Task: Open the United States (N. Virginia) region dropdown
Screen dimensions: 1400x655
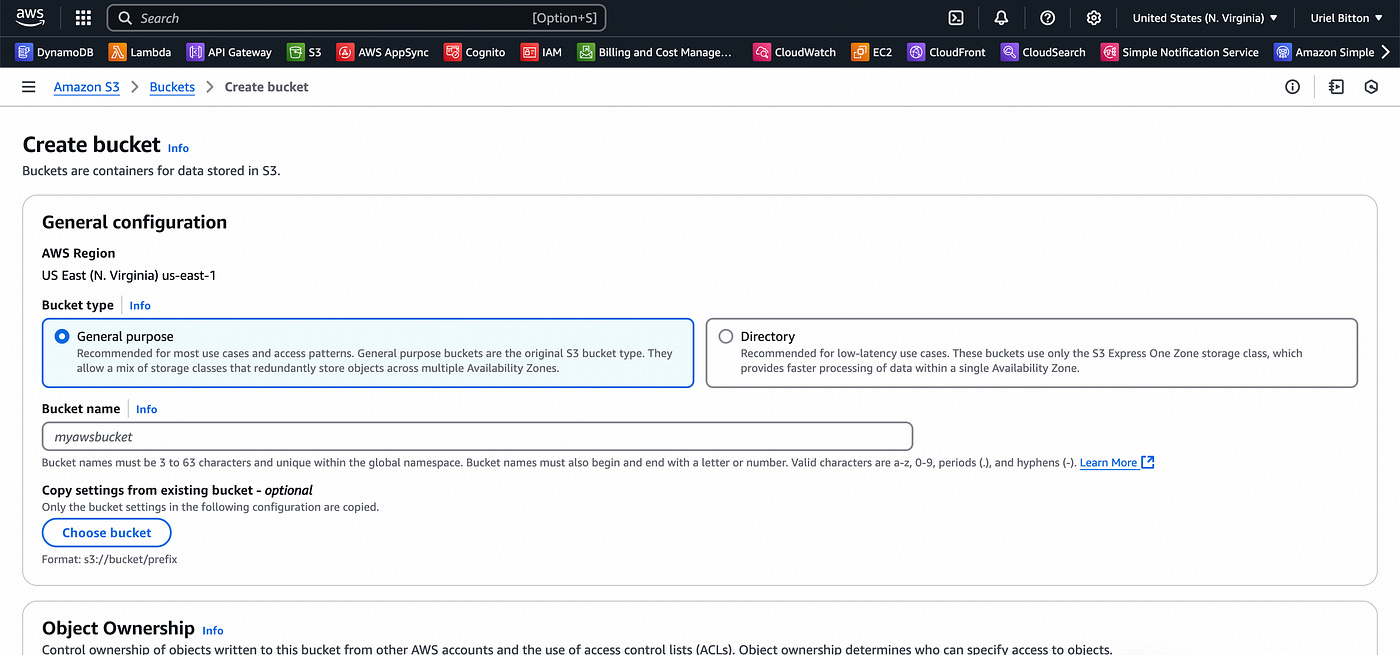Action: pyautogui.click(x=1205, y=18)
